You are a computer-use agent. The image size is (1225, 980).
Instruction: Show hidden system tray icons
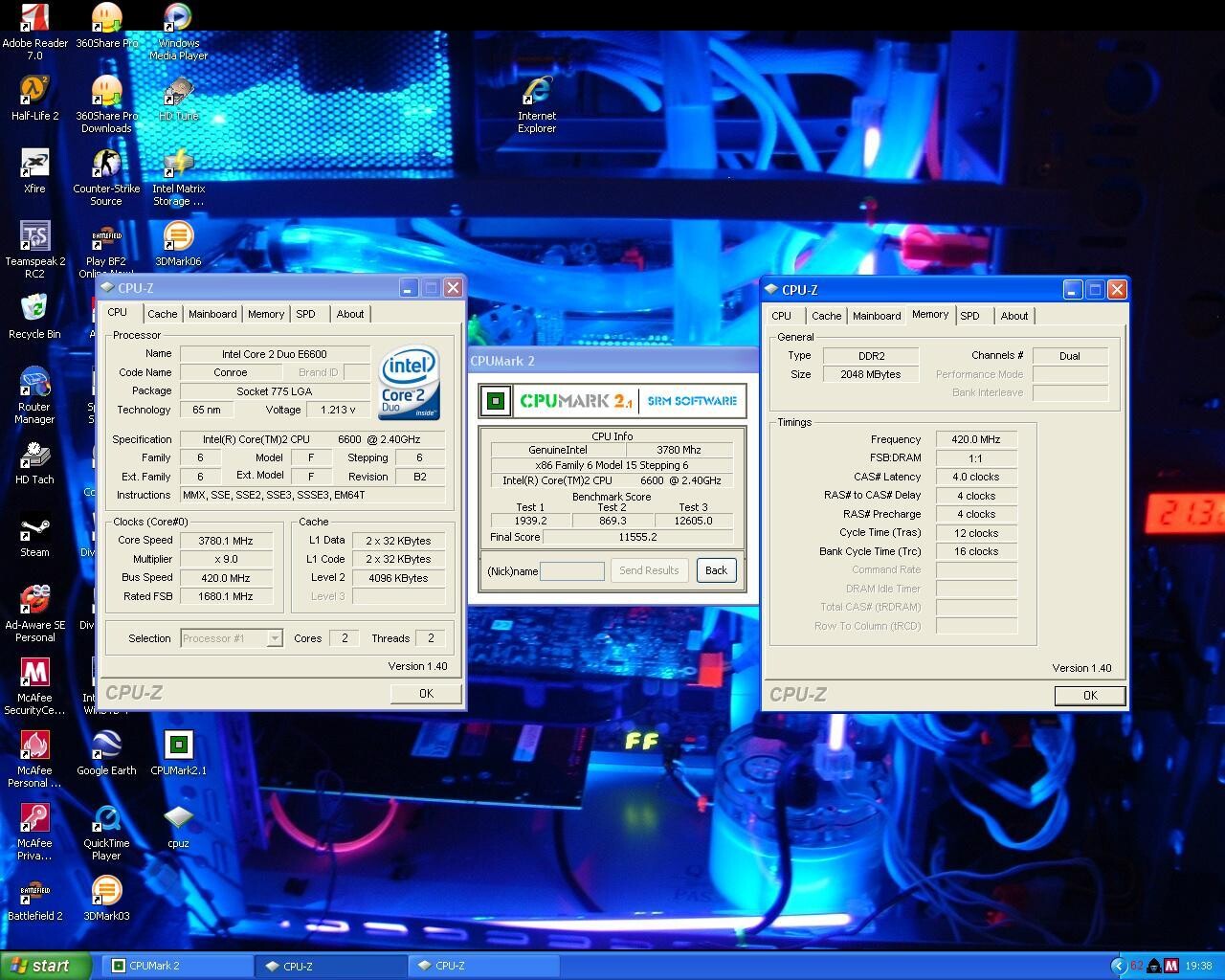click(x=1118, y=967)
